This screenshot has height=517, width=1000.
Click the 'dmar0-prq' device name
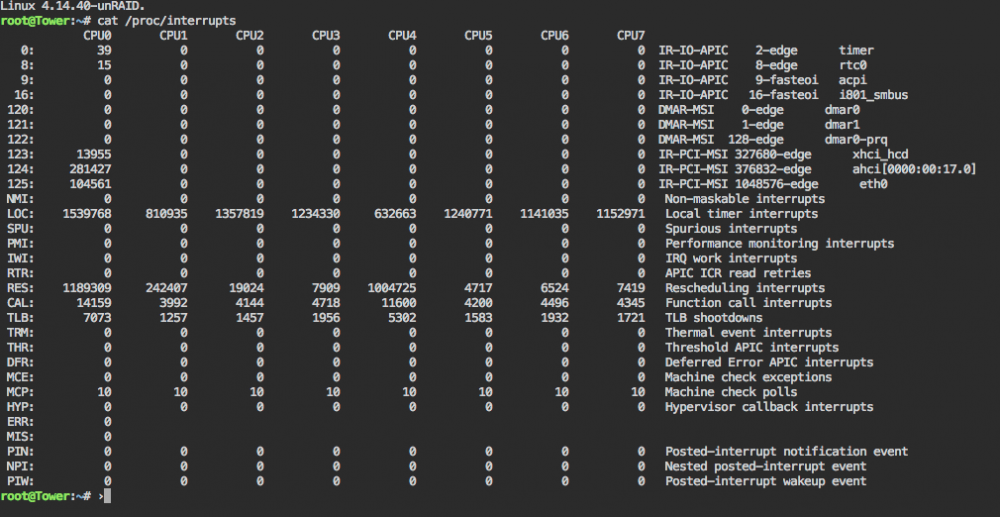click(856, 140)
